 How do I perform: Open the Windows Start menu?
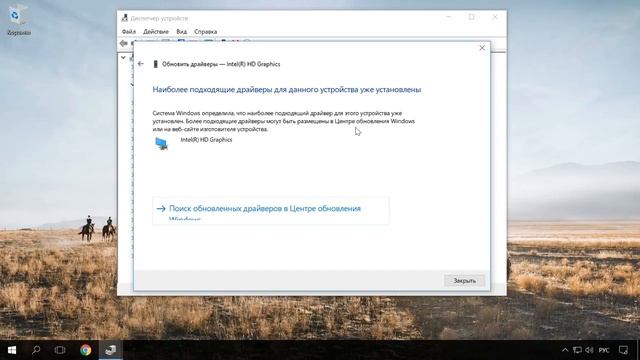[12, 350]
